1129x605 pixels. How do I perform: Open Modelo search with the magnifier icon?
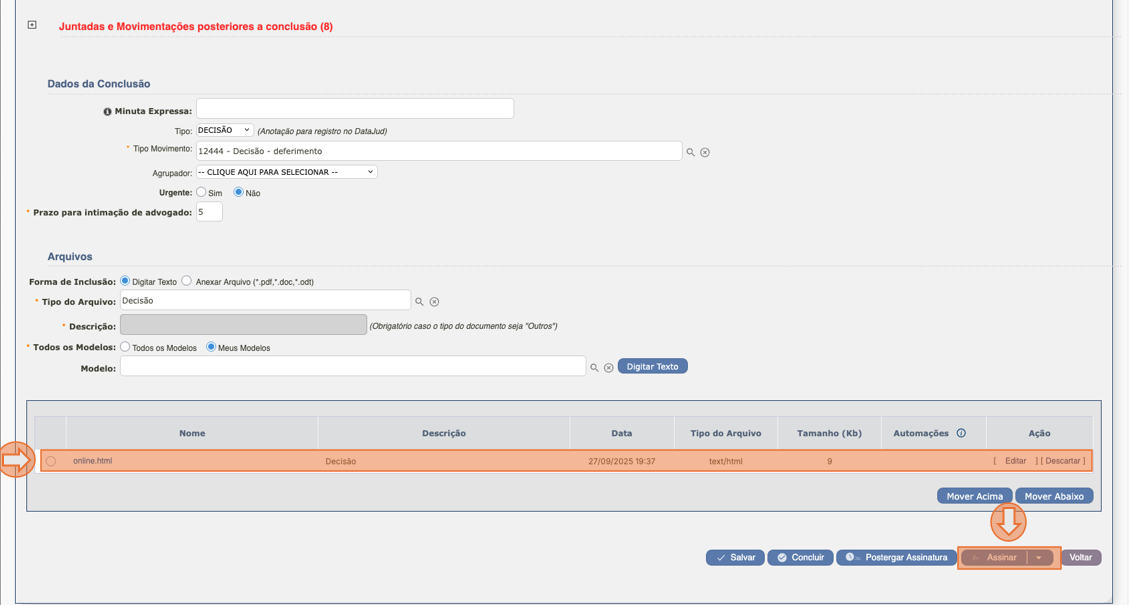594,367
